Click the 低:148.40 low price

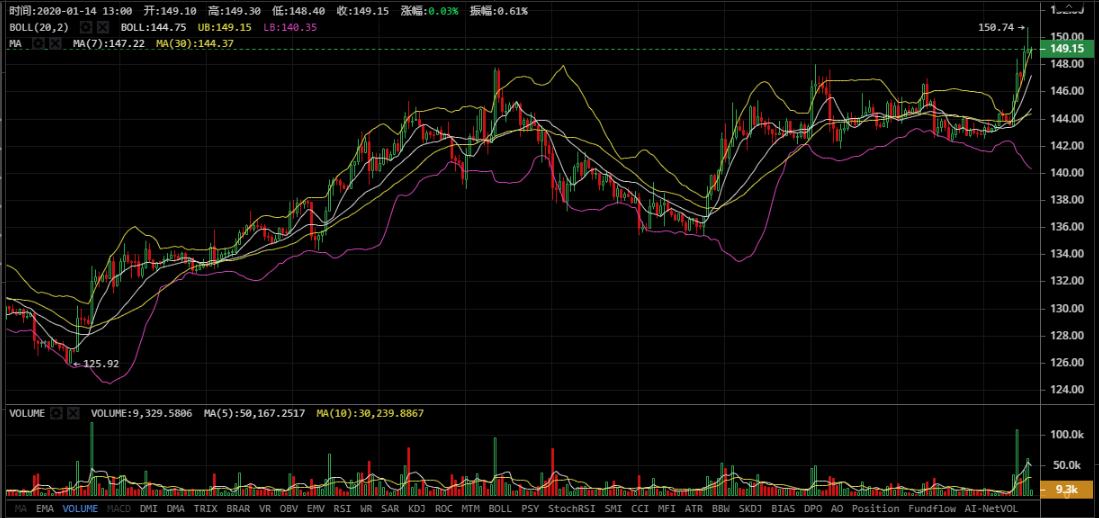point(298,11)
